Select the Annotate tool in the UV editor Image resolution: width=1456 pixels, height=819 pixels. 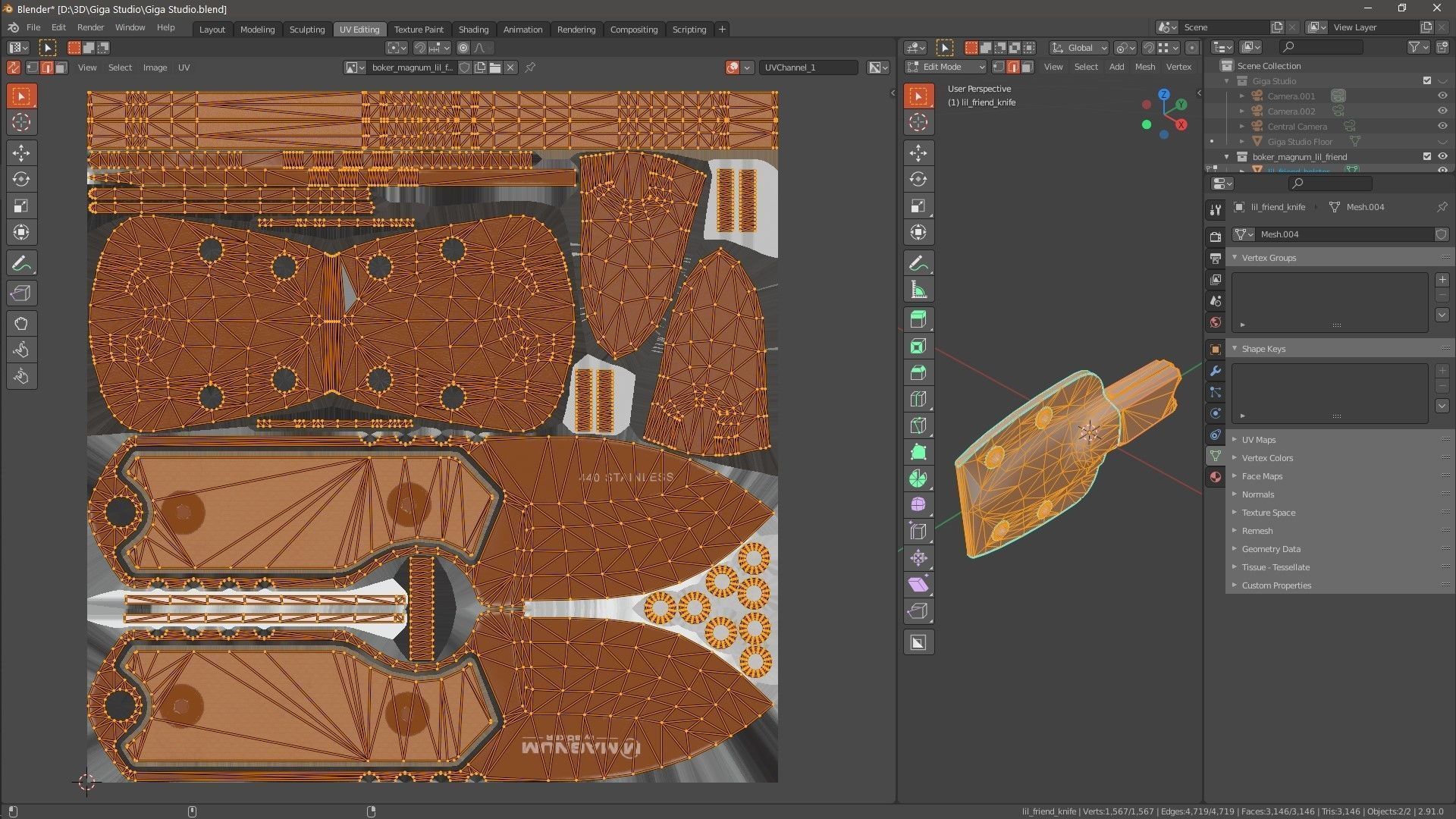(x=21, y=264)
